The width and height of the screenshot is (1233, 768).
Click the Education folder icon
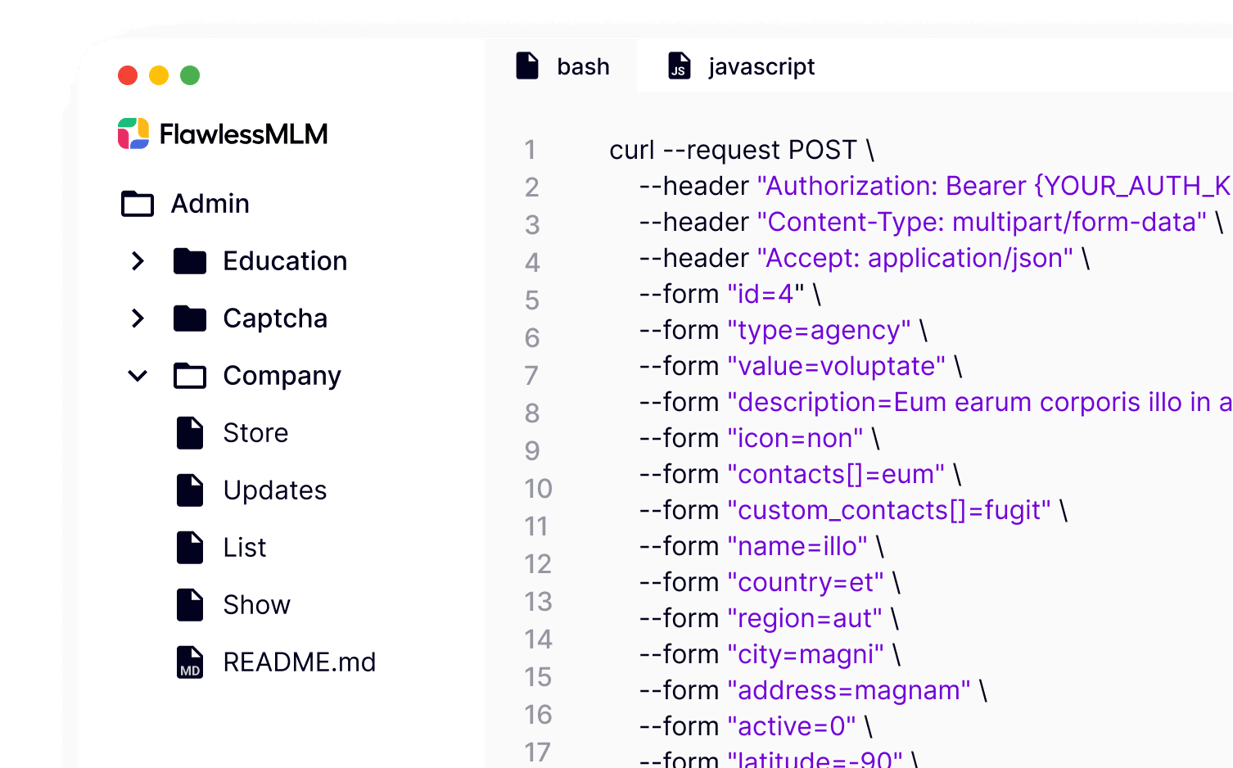point(189,261)
